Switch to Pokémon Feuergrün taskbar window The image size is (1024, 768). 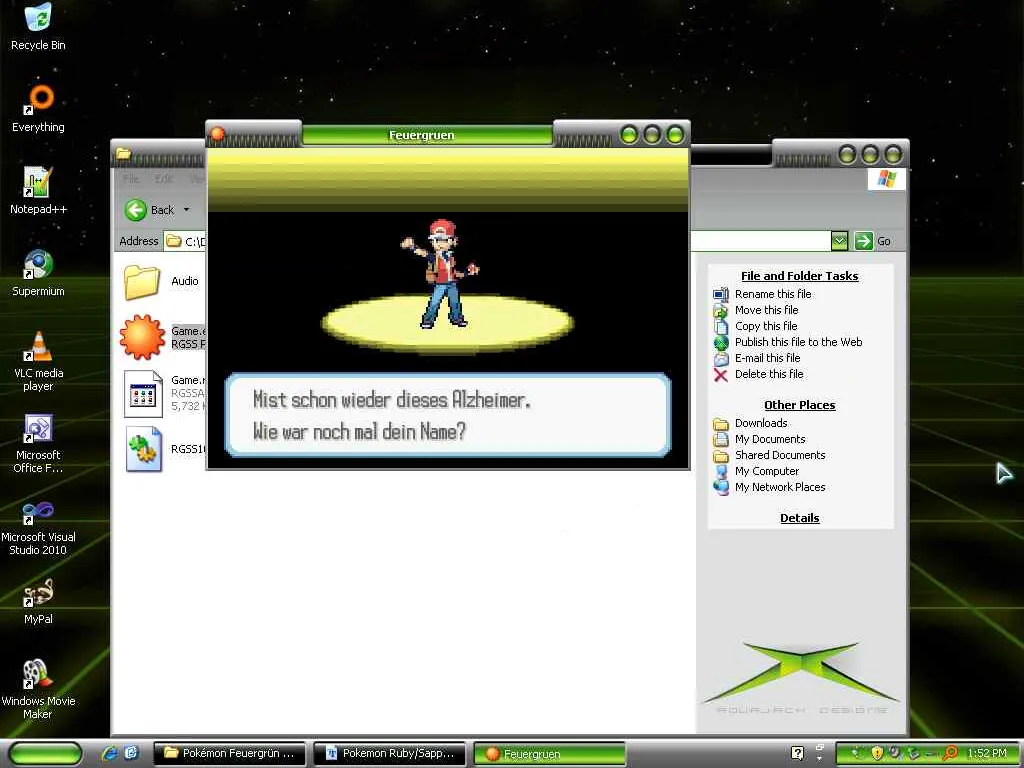(x=229, y=753)
